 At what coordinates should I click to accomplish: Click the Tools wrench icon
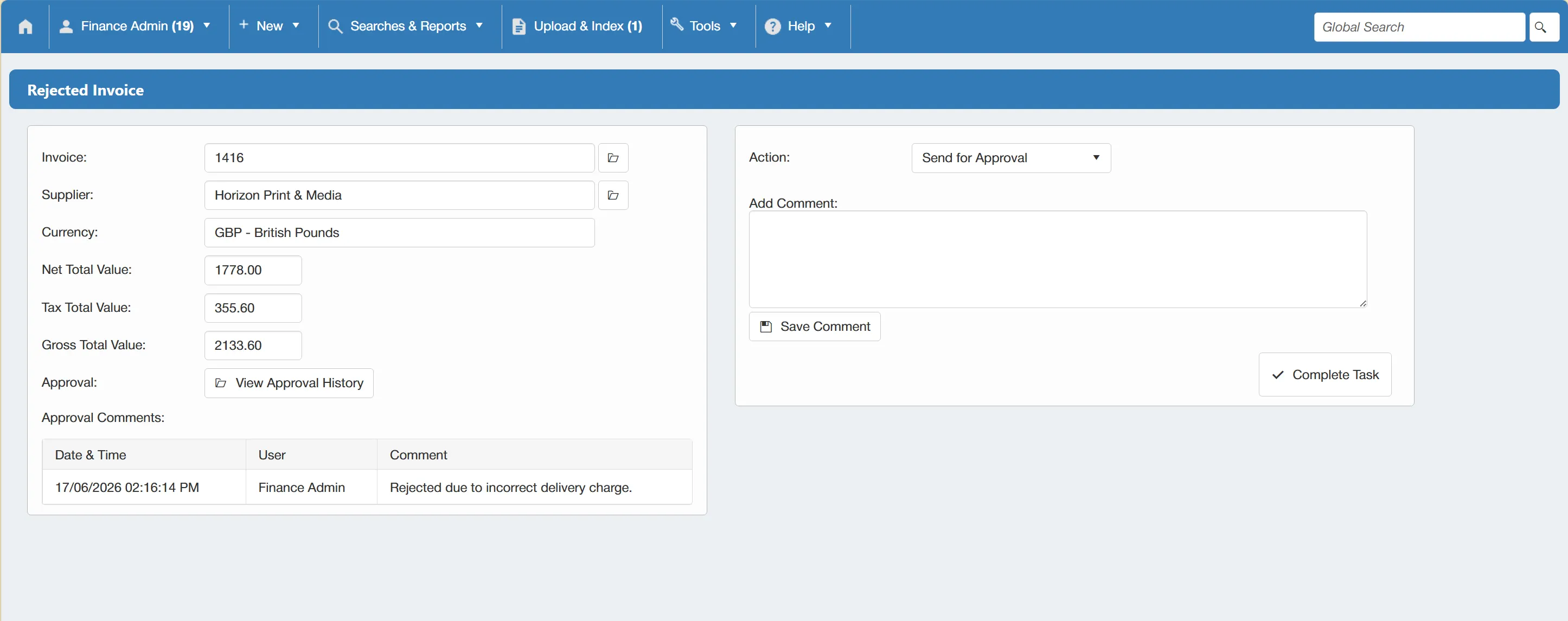click(x=677, y=24)
